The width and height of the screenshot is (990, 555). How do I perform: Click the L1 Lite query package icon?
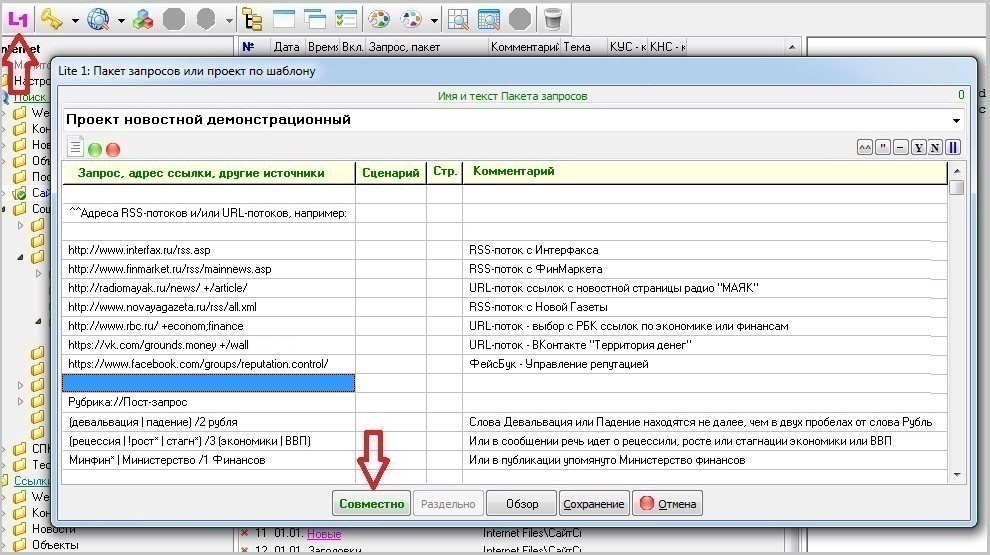(18, 18)
